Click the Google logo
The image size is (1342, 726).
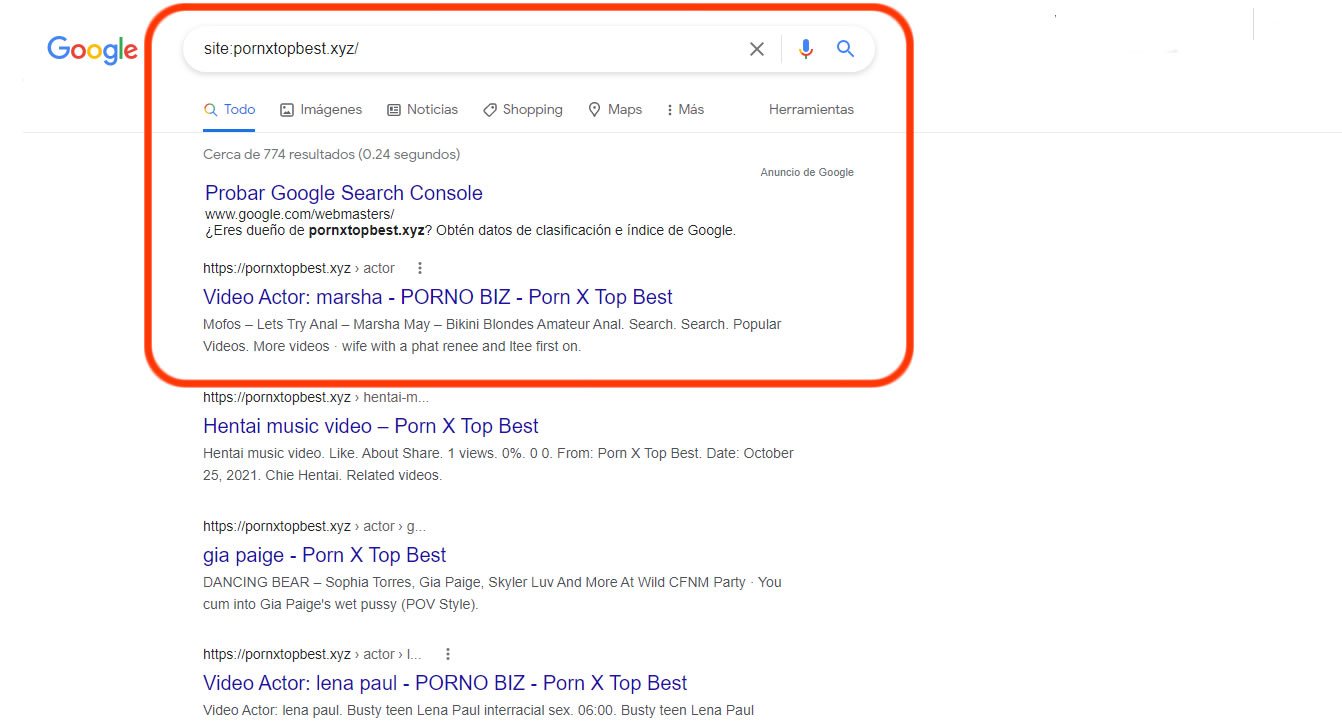pyautogui.click(x=92, y=49)
